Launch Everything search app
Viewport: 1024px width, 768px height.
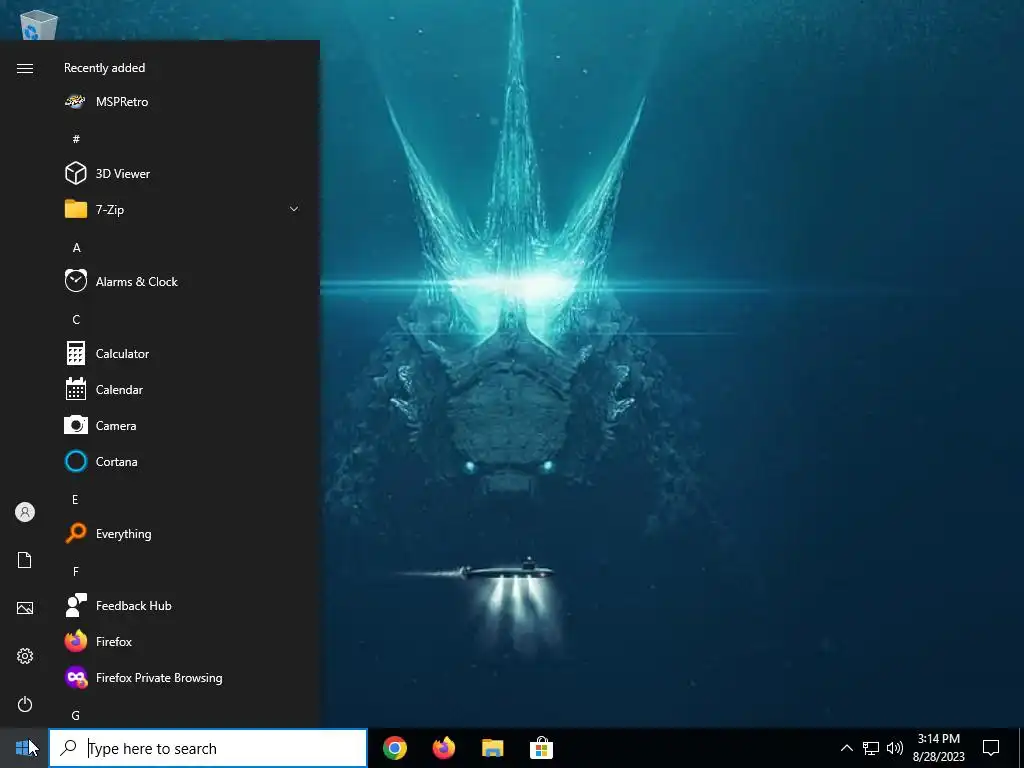coord(182,534)
